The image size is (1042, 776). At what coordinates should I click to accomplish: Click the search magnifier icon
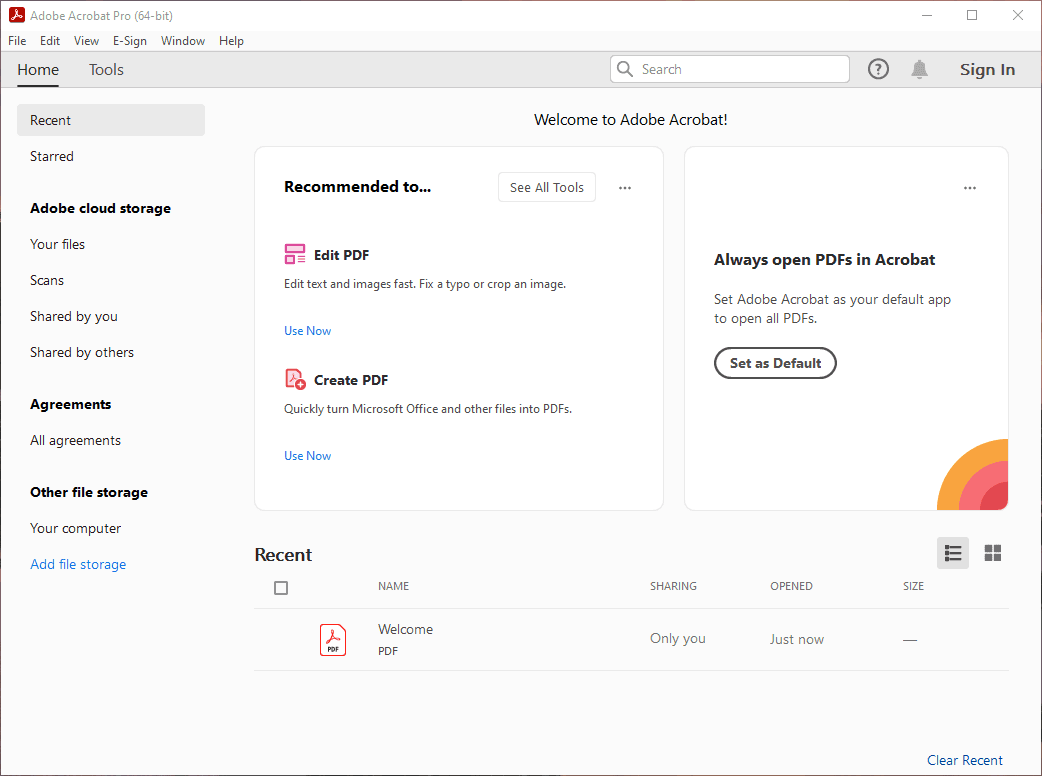pos(626,69)
